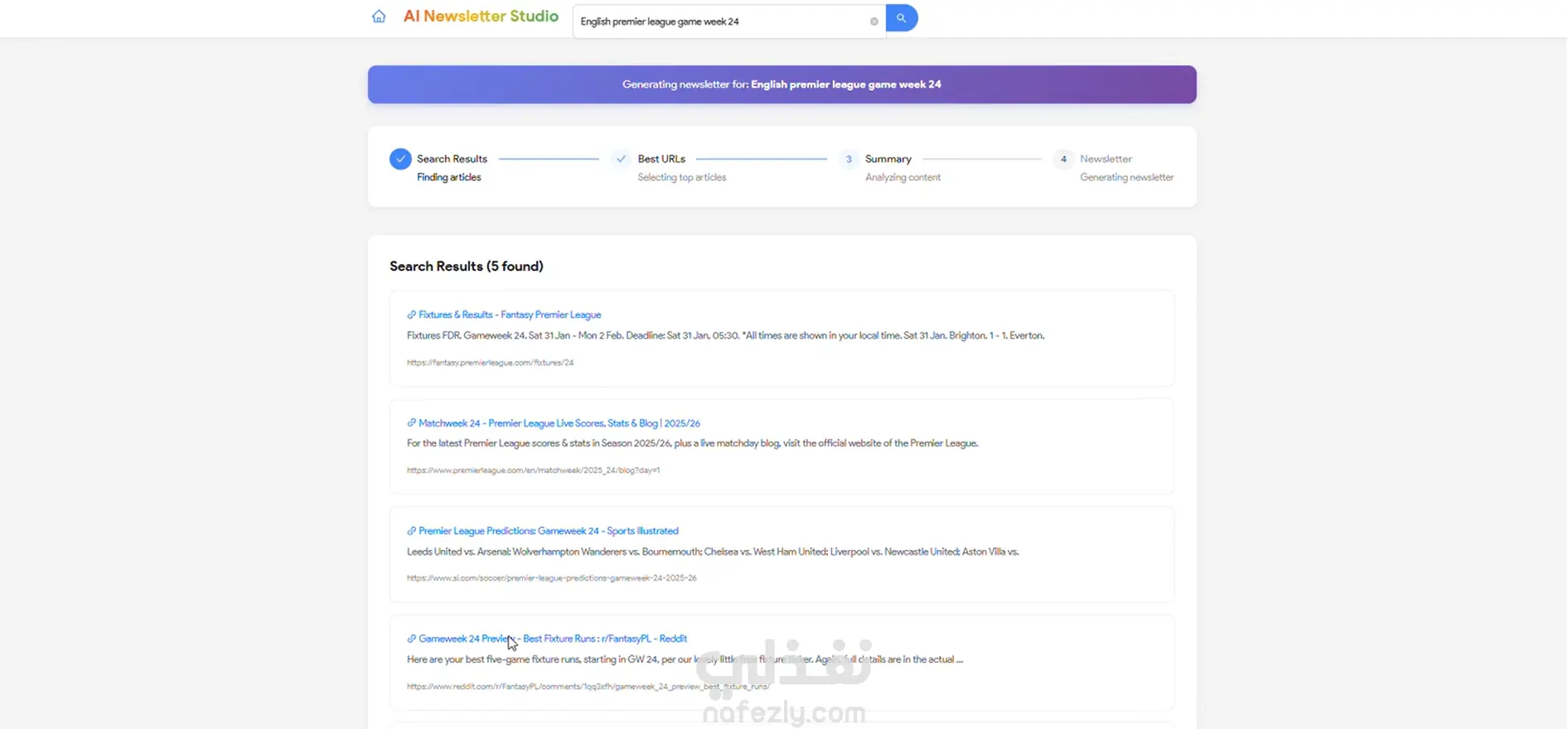Click 'Finding articles' step subtitle
Screen dimensions: 1568x729
[448, 177]
